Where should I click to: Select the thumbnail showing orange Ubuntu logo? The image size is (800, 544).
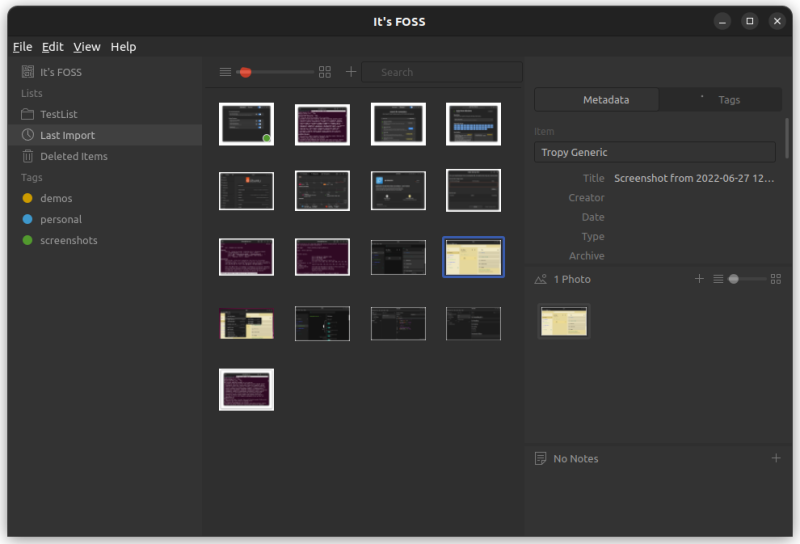point(246,191)
